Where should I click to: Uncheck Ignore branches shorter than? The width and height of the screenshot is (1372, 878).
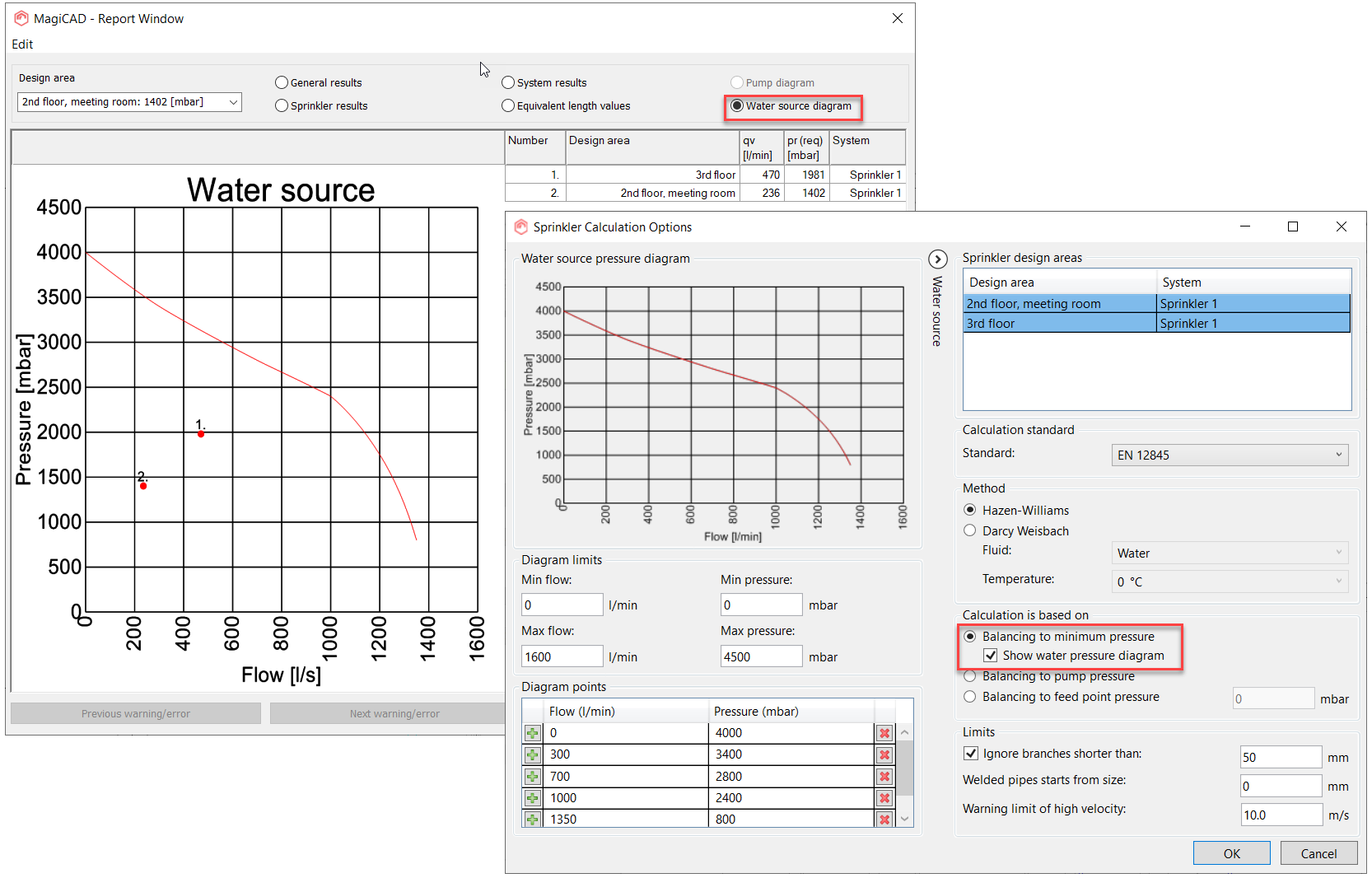(971, 754)
